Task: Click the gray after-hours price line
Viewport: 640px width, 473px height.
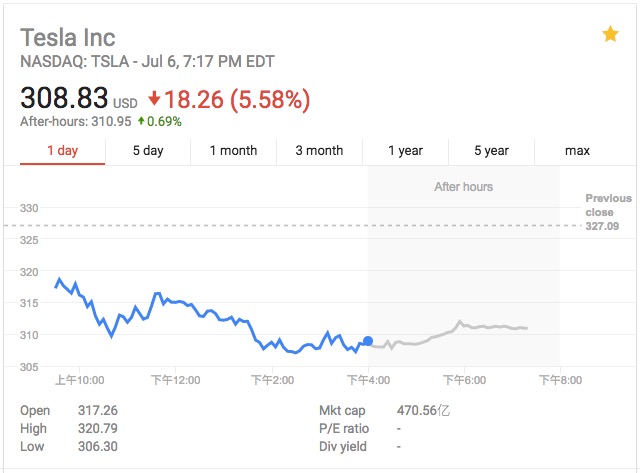Action: (449, 333)
